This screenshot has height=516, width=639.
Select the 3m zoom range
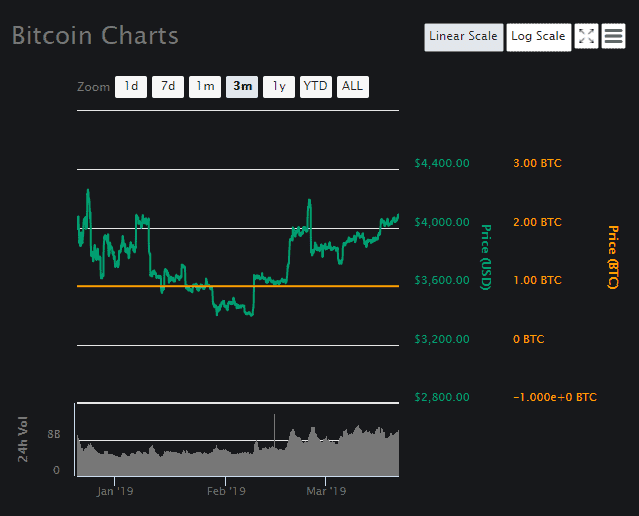[242, 86]
